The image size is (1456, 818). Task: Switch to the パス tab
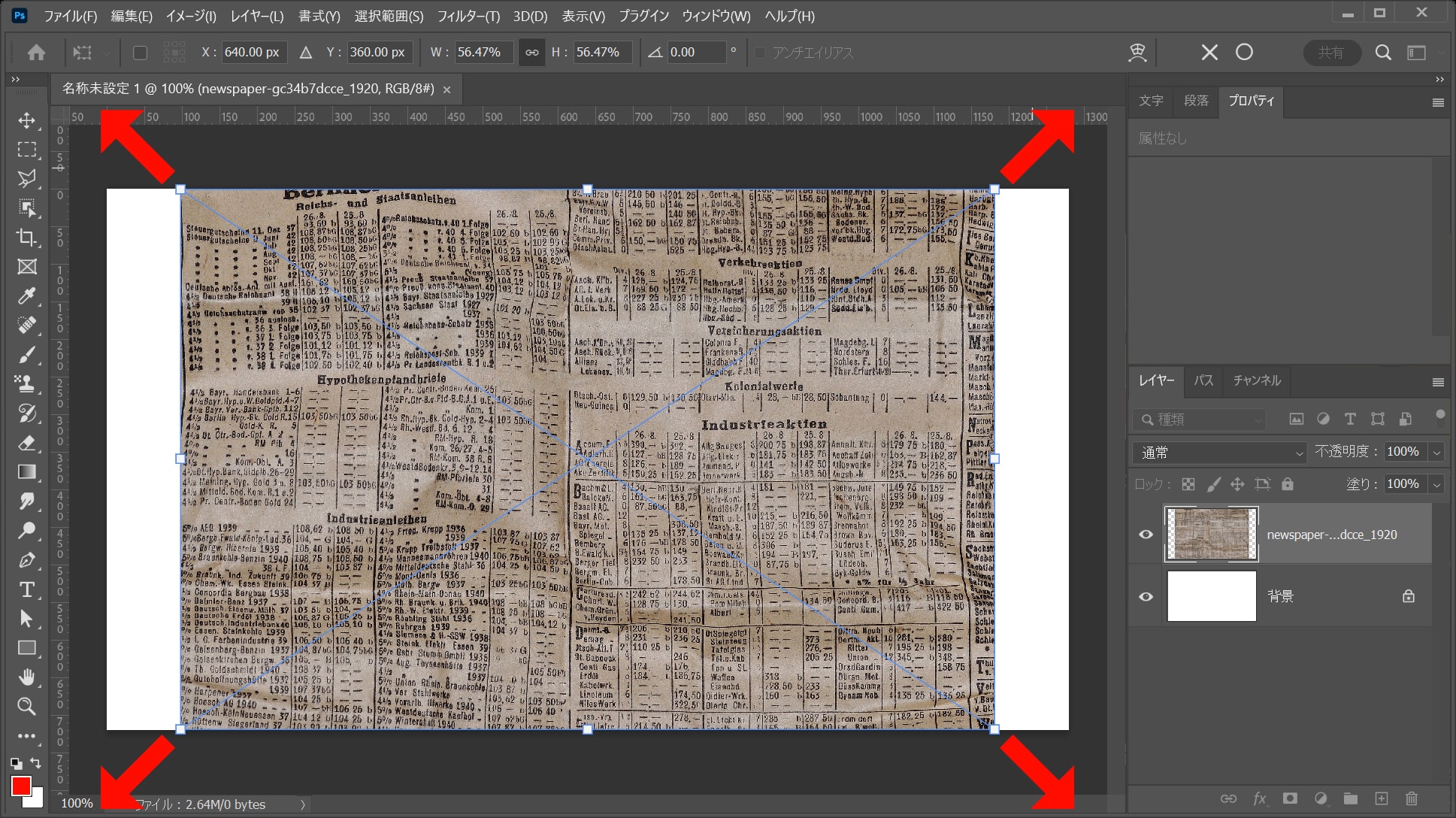1203,380
